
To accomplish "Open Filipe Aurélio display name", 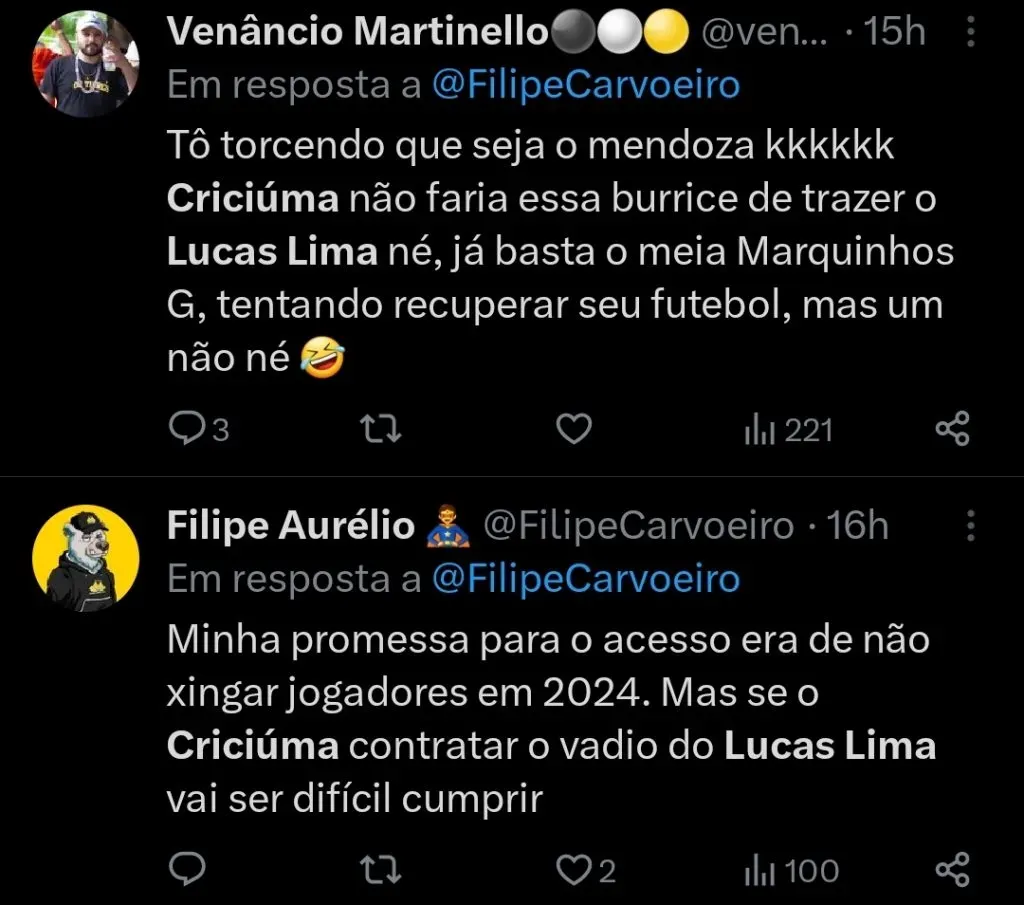I will (x=290, y=525).
